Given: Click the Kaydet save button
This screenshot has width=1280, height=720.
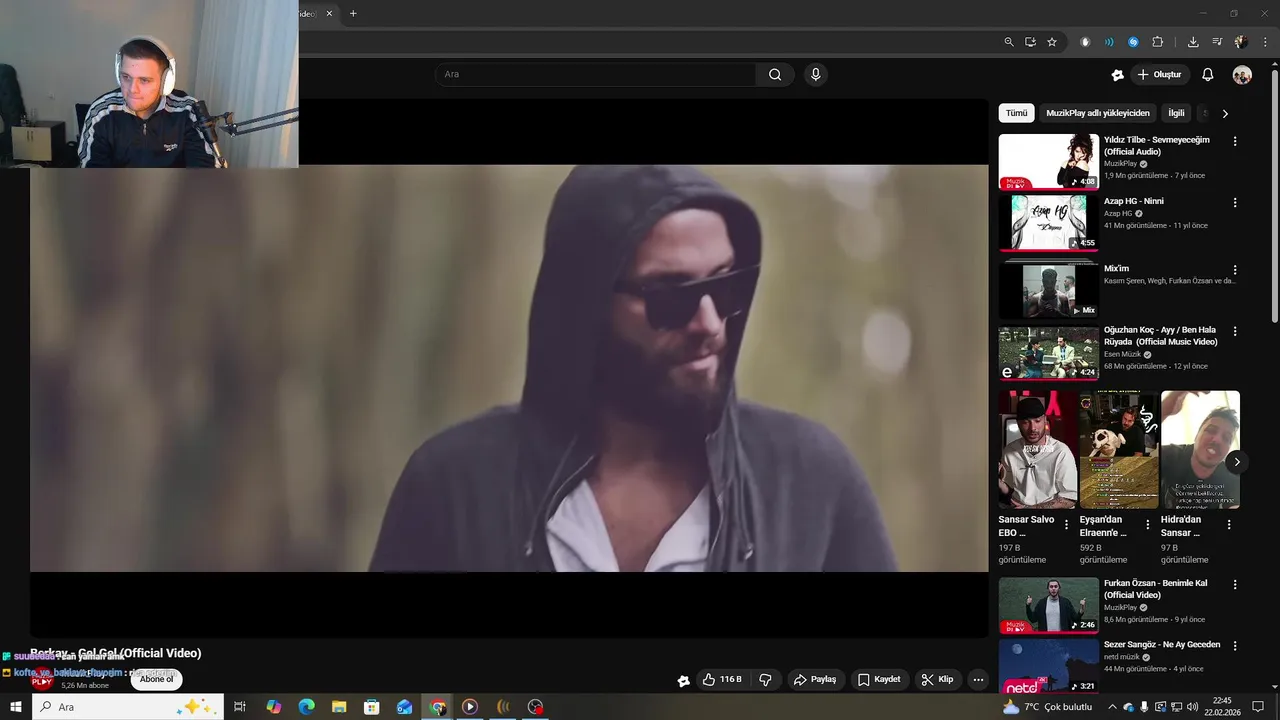Looking at the screenshot, I should click(x=879, y=680).
